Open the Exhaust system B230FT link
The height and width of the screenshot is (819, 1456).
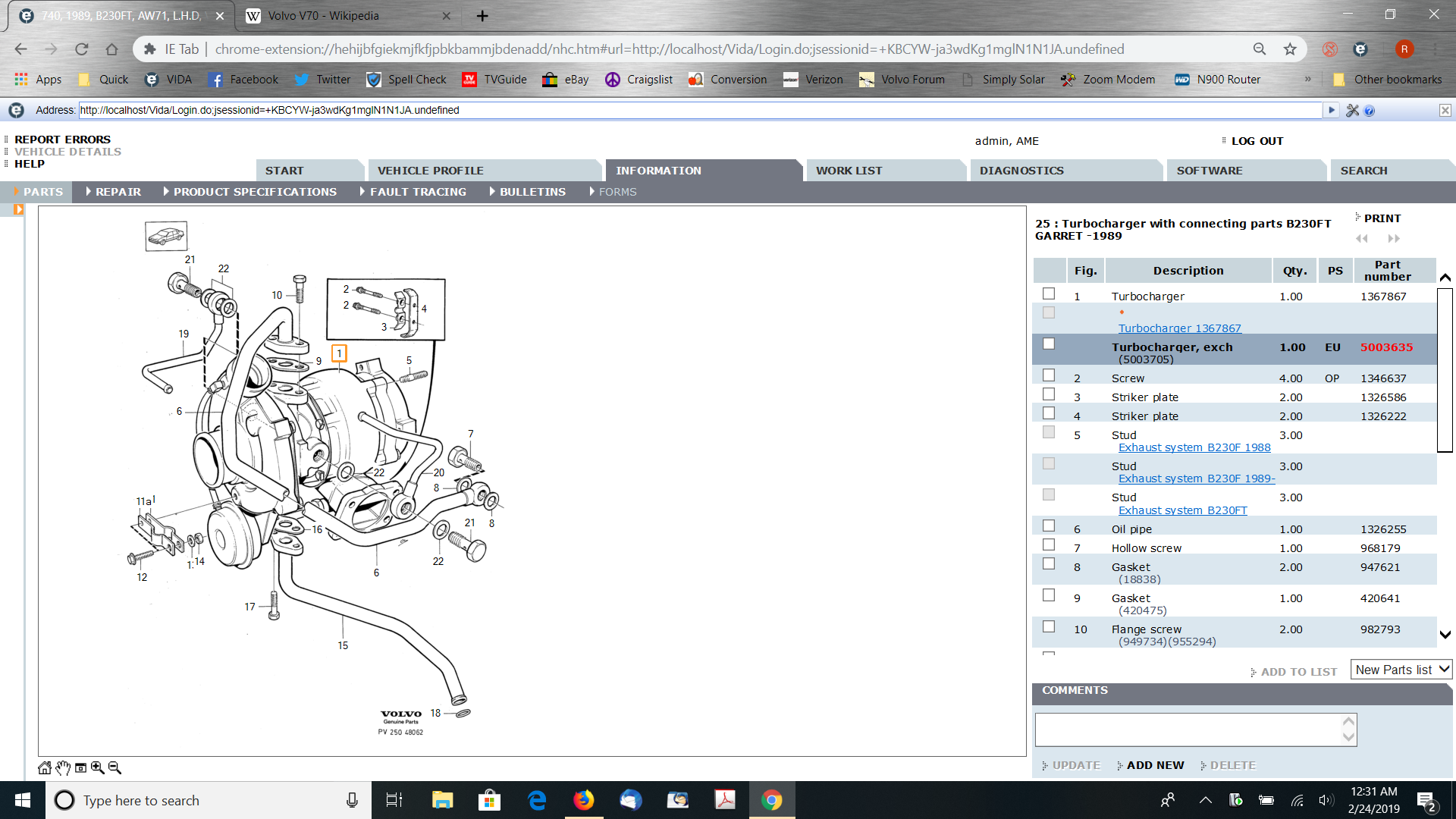coord(1182,510)
